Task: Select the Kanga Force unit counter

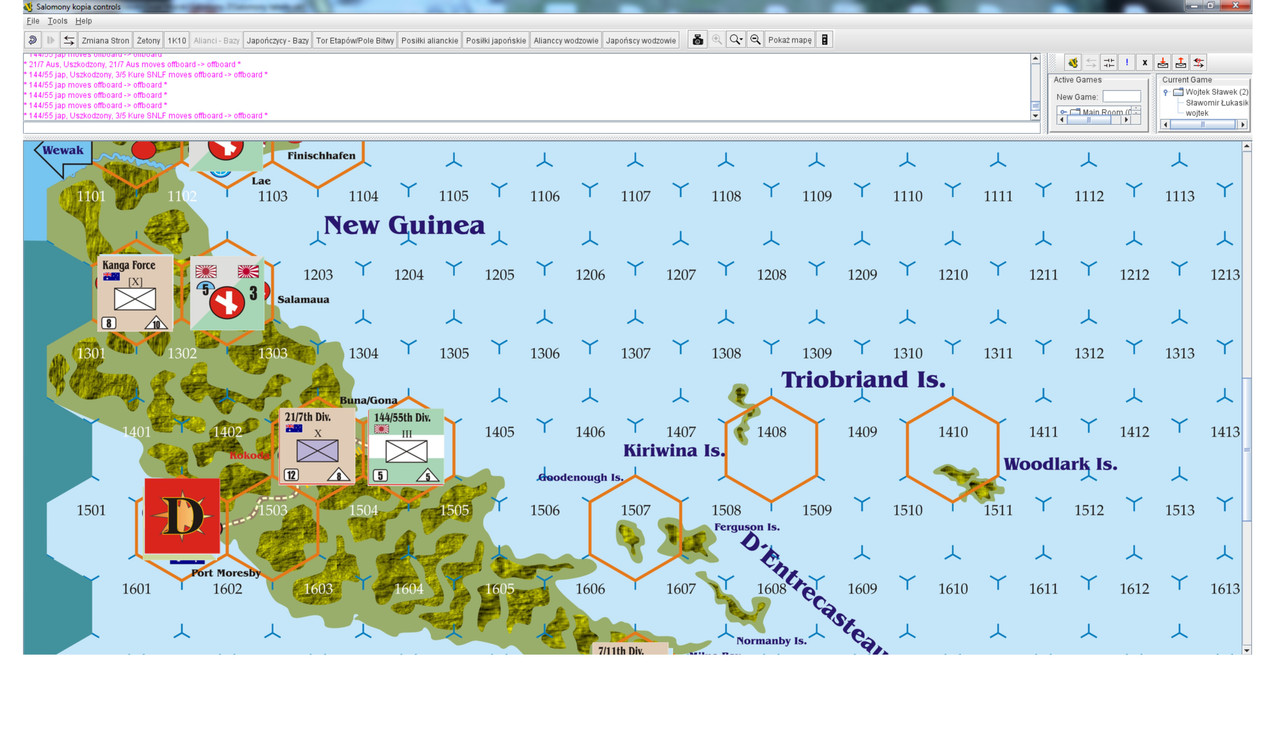Action: 135,294
